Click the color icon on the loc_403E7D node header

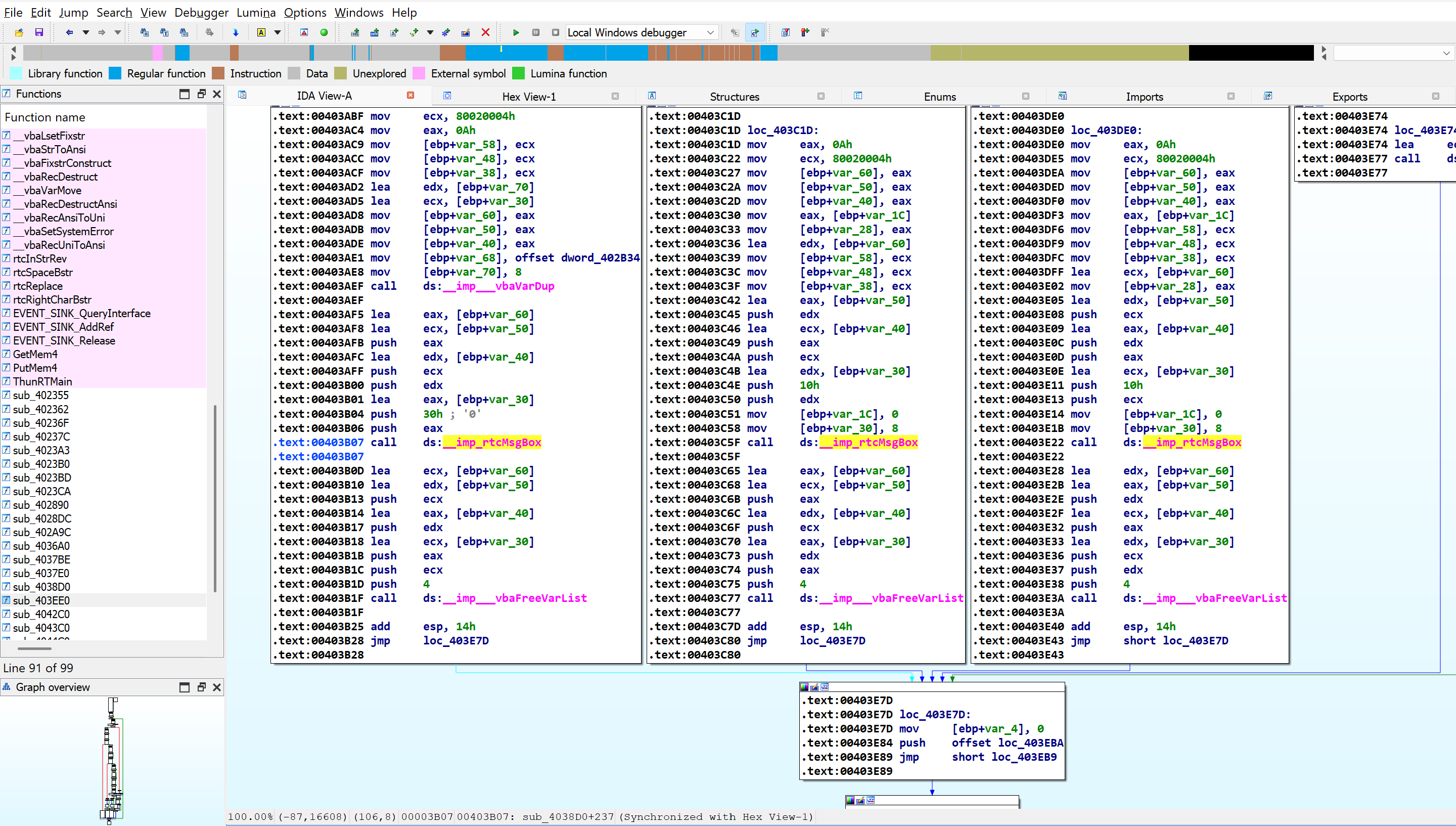click(x=804, y=687)
